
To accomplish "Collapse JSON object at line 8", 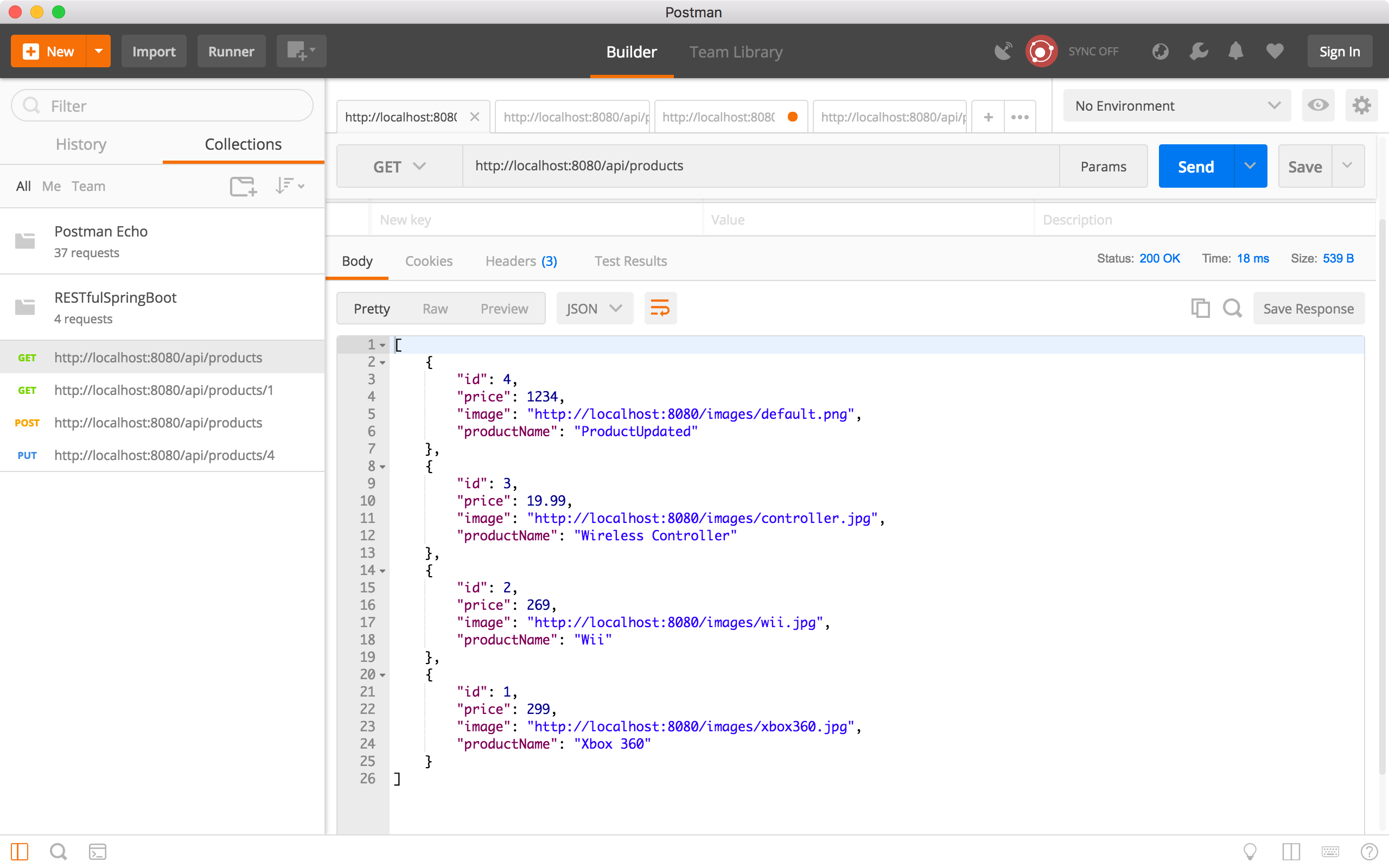I will pyautogui.click(x=383, y=467).
